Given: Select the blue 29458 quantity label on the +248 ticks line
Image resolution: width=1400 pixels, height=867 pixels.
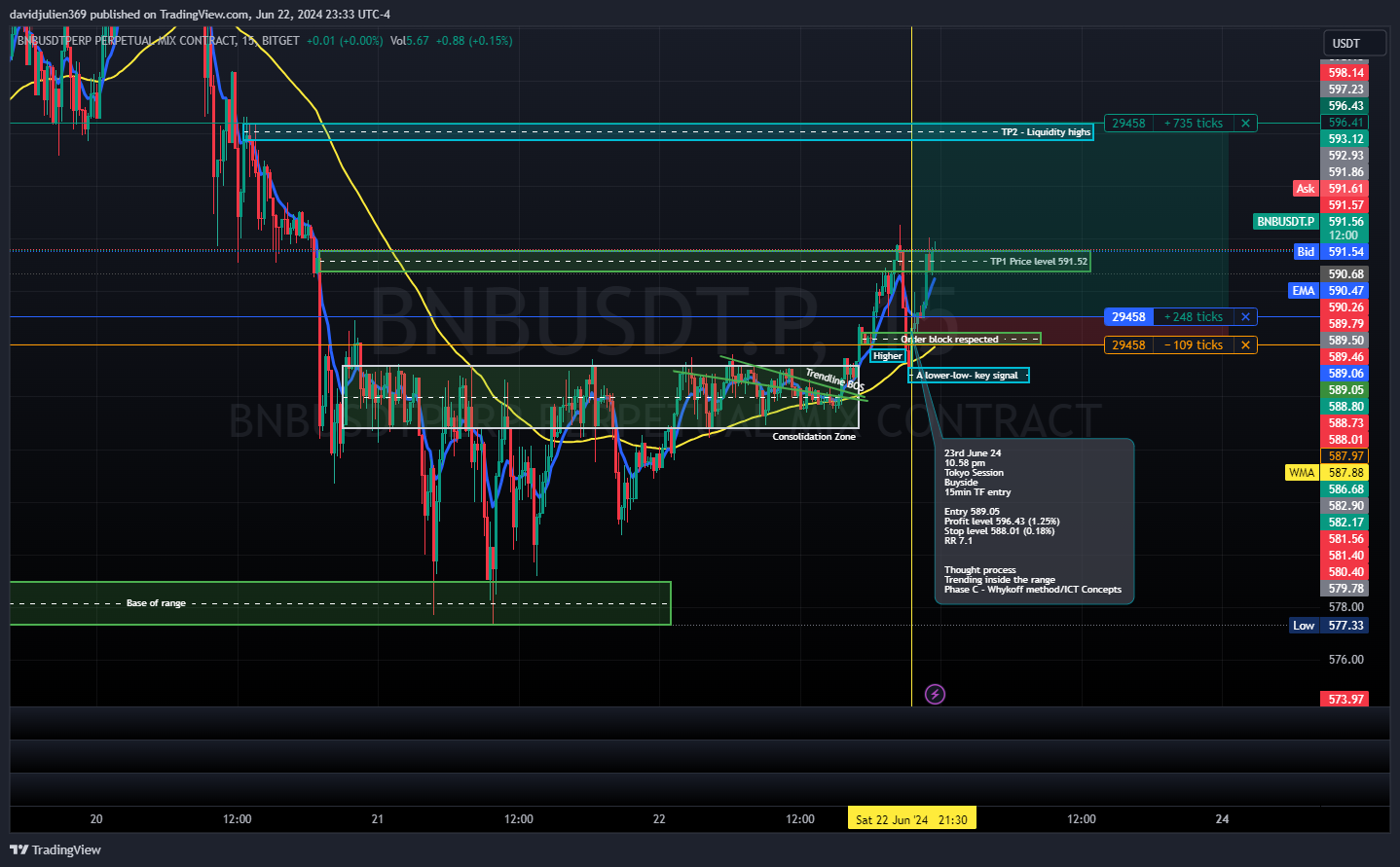Looking at the screenshot, I should [x=1128, y=317].
